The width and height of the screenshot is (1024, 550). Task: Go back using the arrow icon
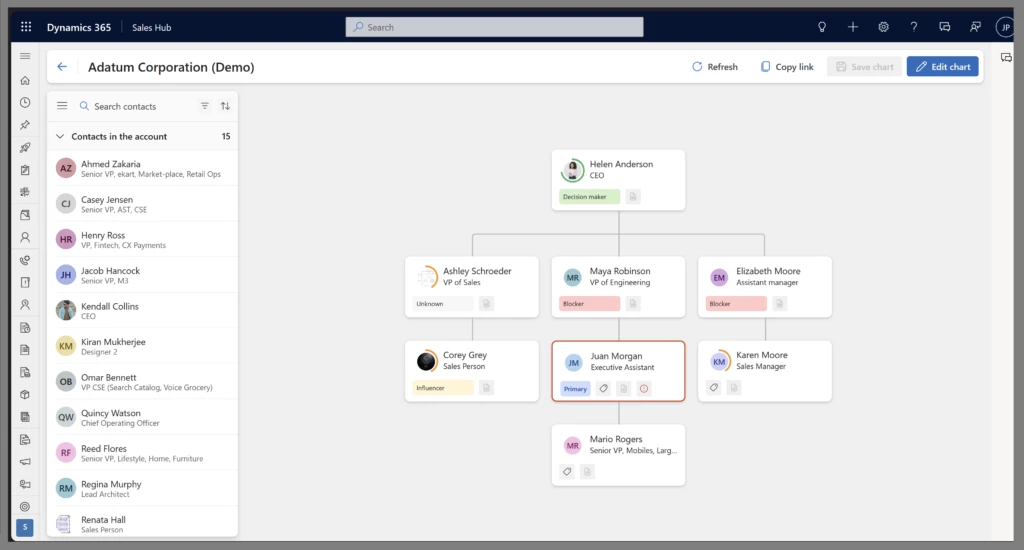pos(62,67)
